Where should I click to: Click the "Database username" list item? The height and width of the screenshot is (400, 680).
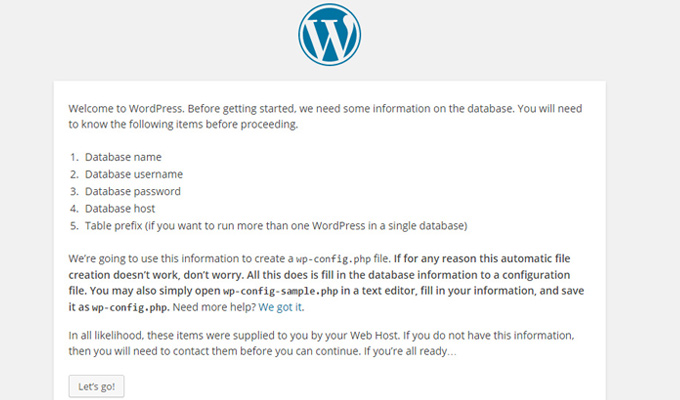click(x=134, y=174)
